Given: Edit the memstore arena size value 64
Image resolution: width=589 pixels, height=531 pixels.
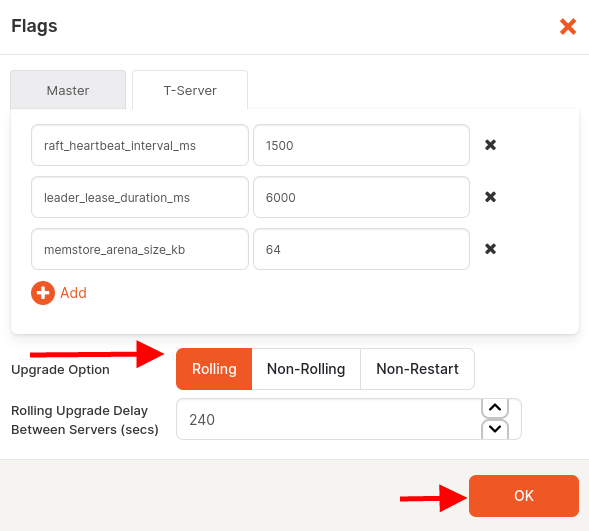Looking at the screenshot, I should 361,249.
